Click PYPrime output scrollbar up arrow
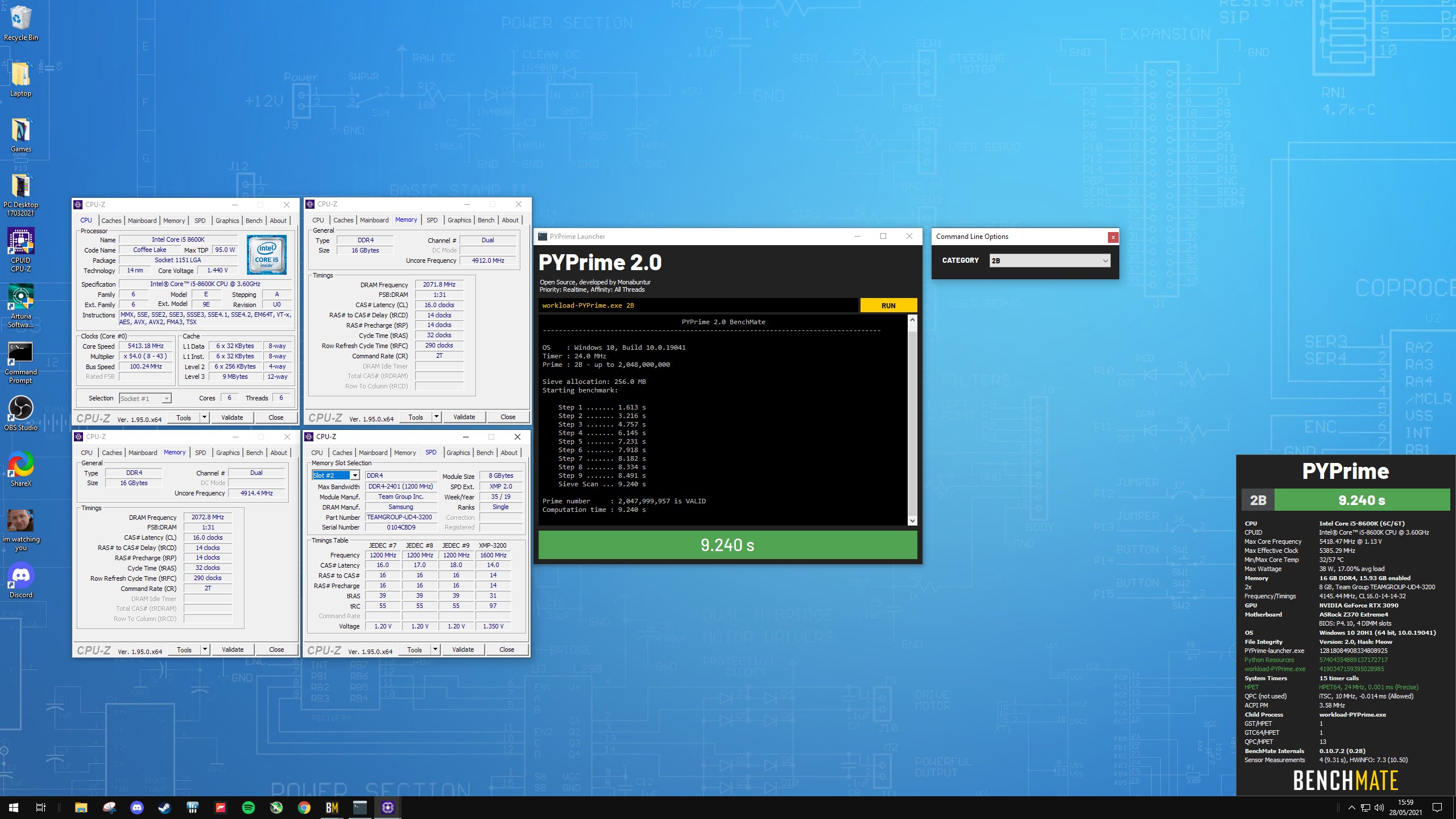1456x819 pixels. [x=913, y=320]
